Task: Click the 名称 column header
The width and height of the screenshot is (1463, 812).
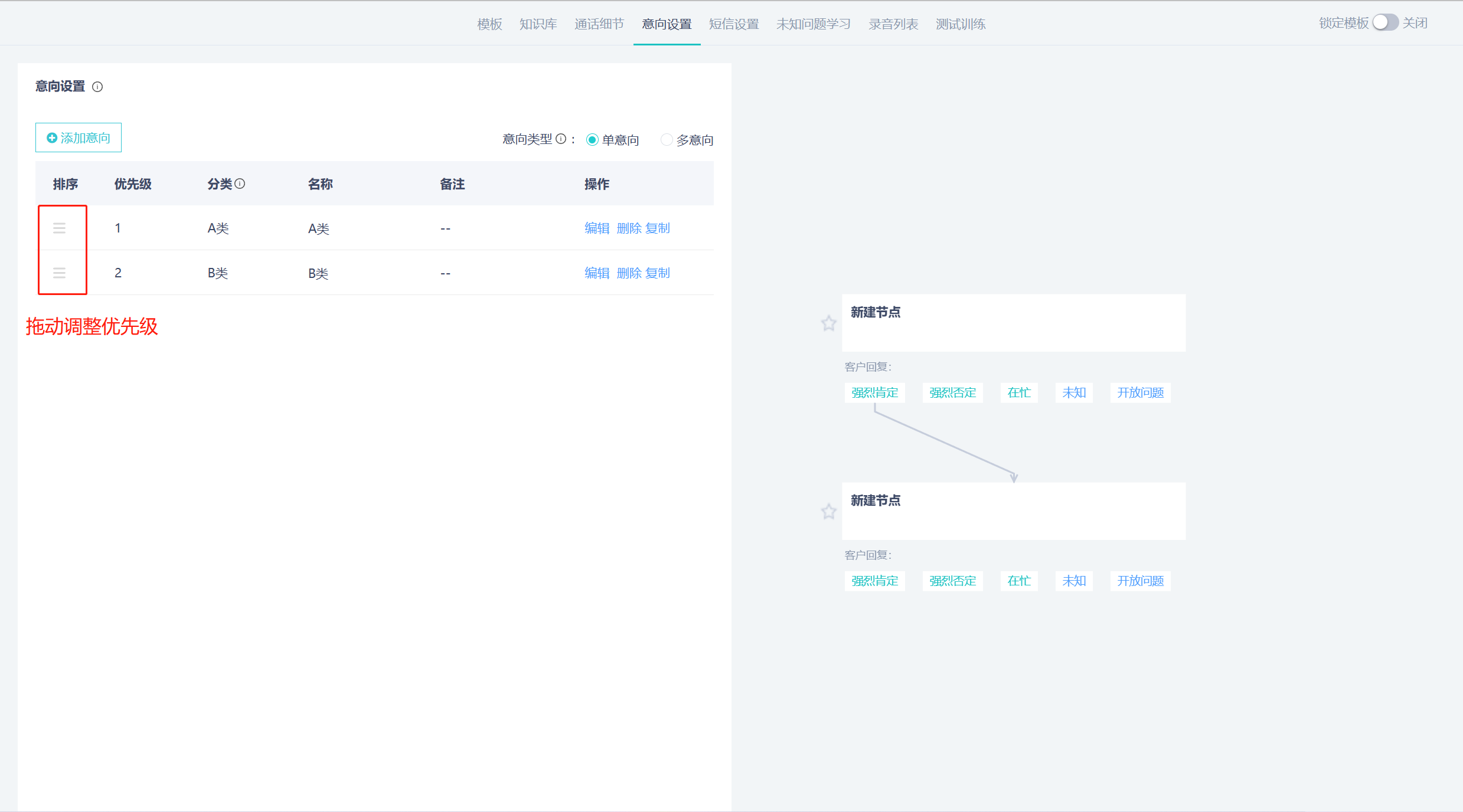Action: click(x=321, y=184)
